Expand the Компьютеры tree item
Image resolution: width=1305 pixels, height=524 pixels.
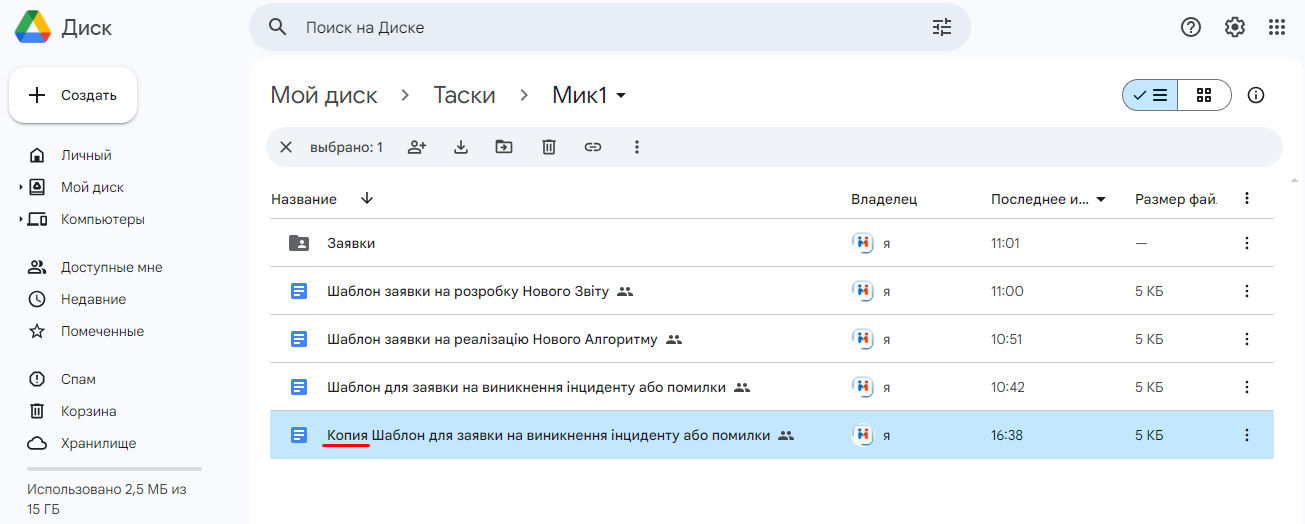coord(20,219)
